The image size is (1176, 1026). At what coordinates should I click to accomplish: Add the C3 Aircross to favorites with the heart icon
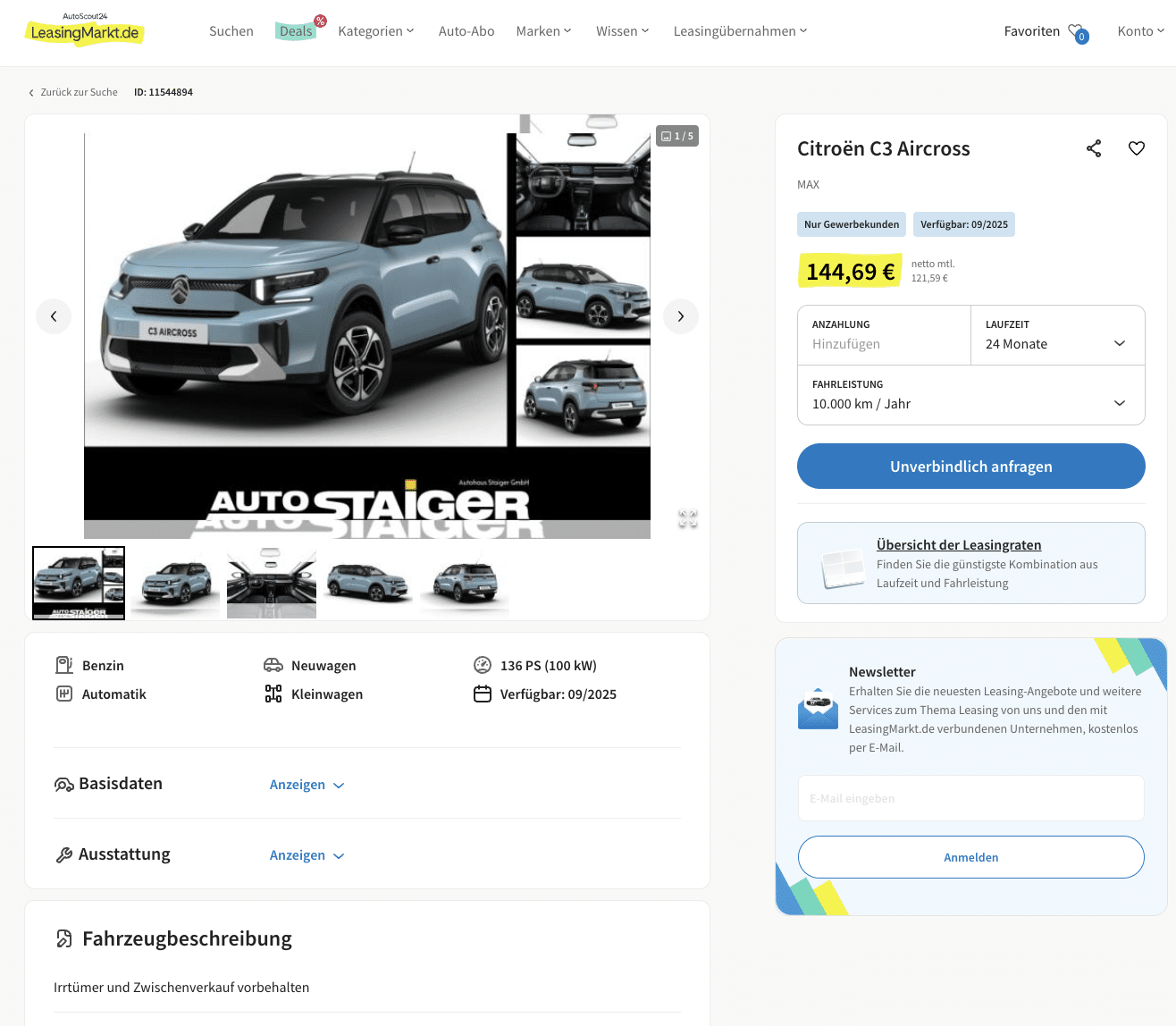[1137, 148]
